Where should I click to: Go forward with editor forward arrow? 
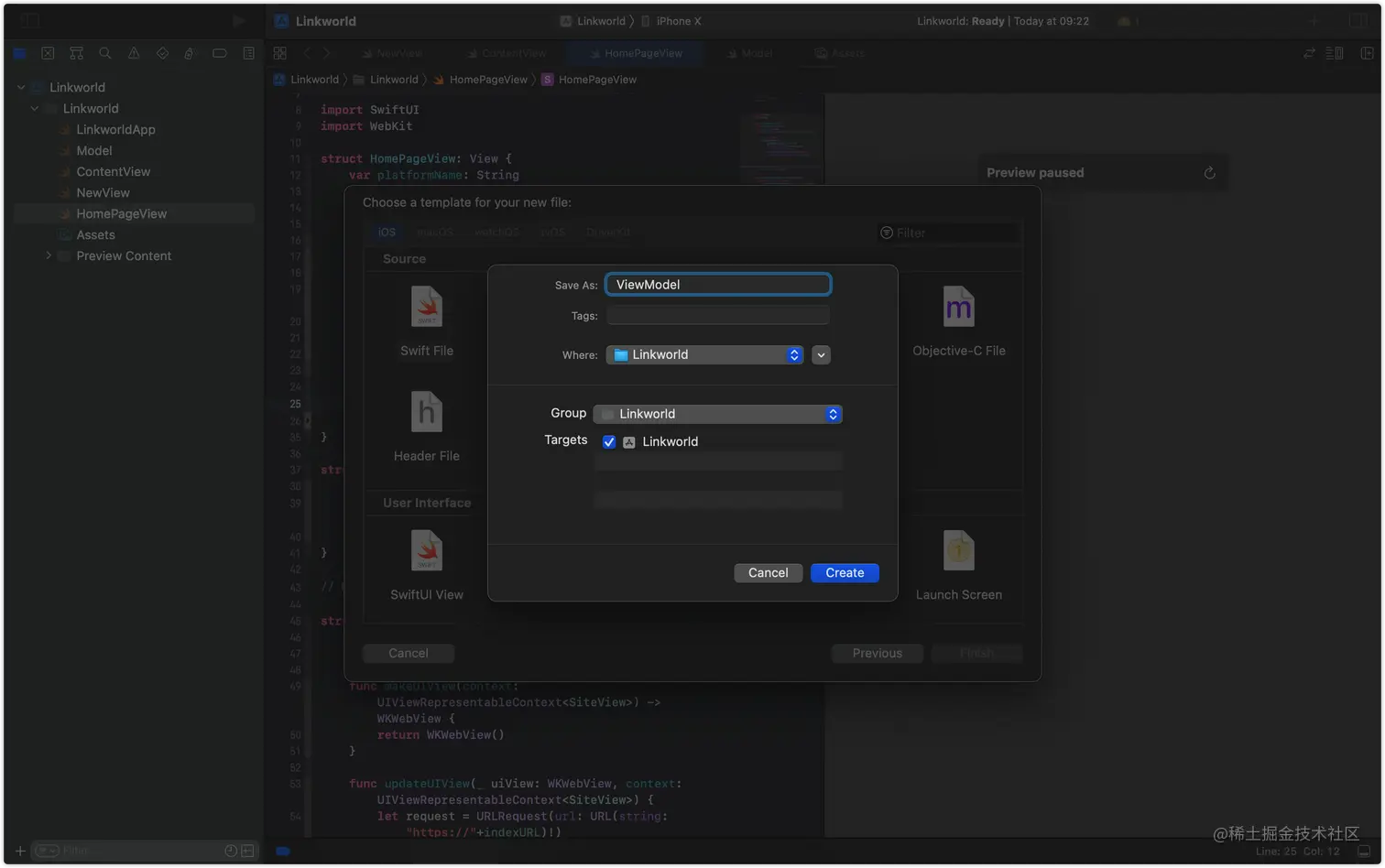[x=326, y=53]
